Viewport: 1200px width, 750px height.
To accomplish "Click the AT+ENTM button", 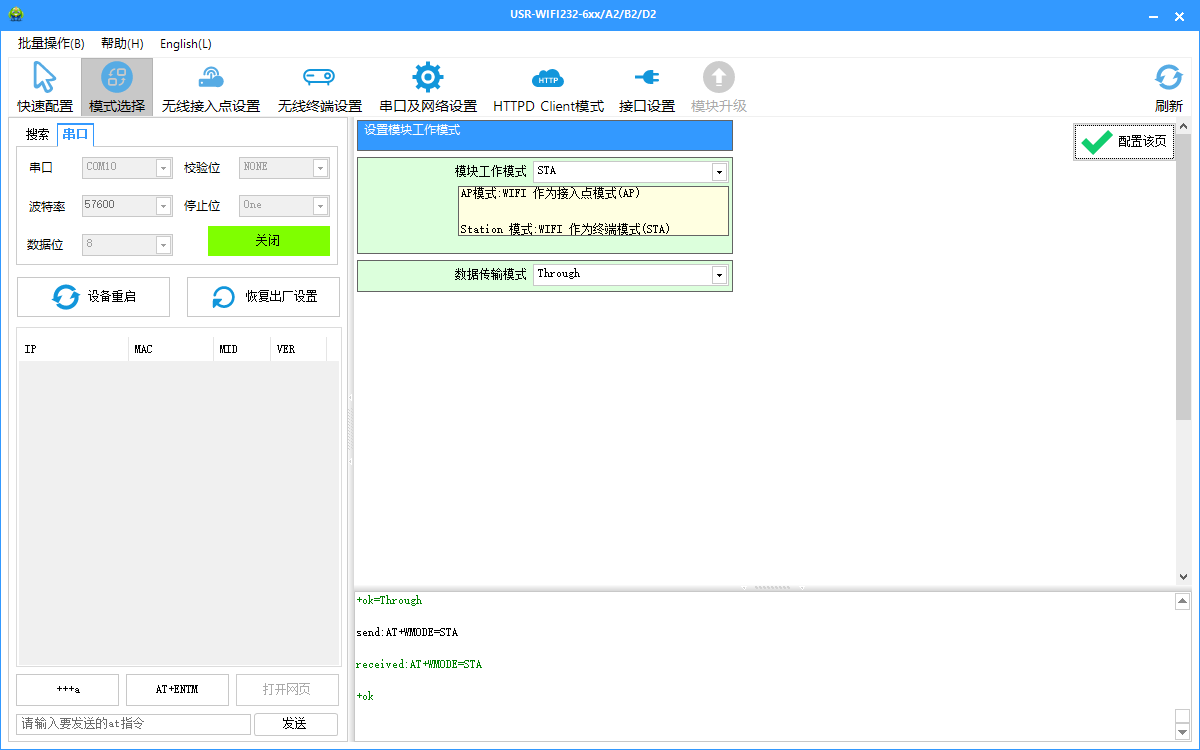I will coord(177,690).
